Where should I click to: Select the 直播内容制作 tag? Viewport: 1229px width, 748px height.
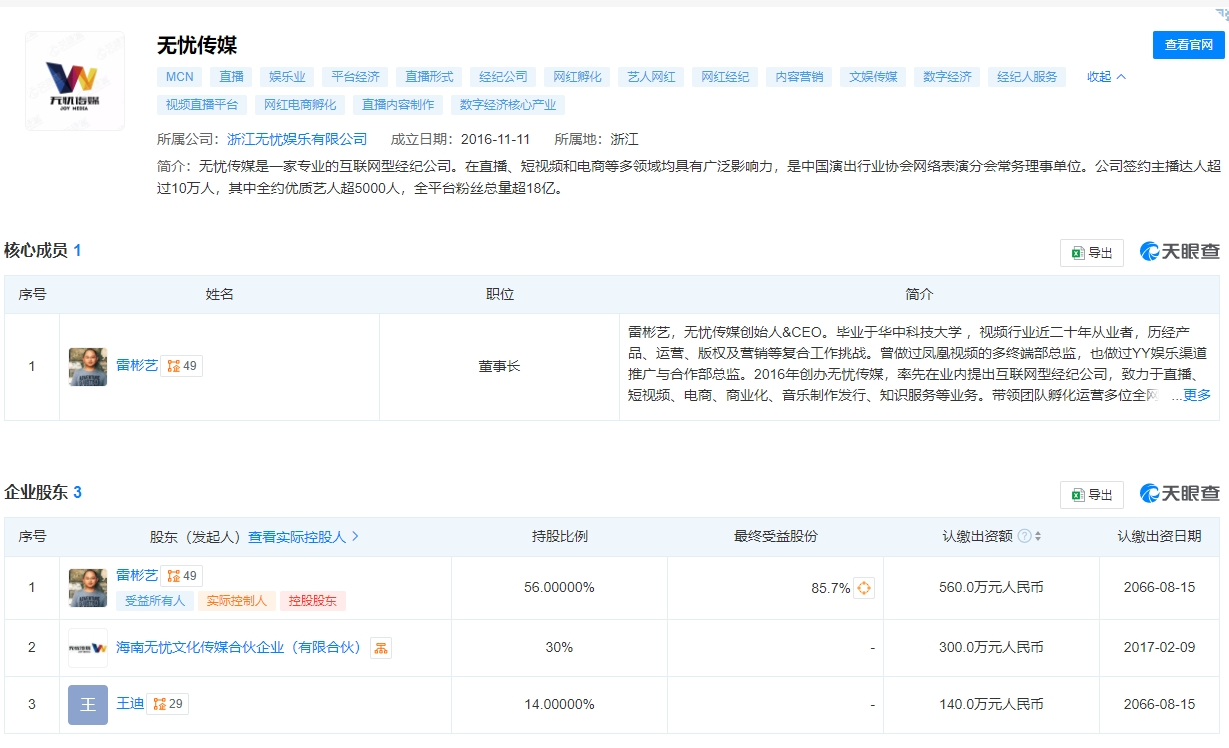pyautogui.click(x=398, y=105)
